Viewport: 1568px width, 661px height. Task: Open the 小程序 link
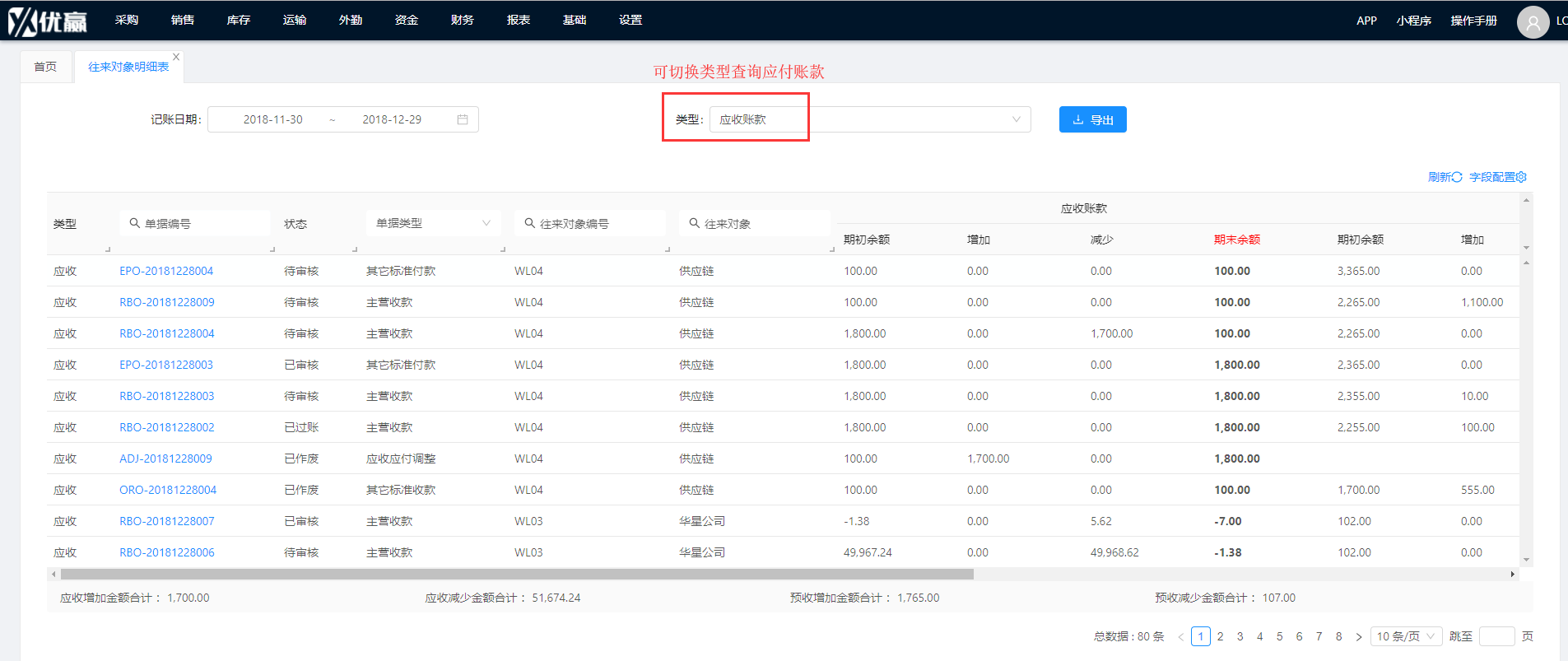[x=1413, y=21]
